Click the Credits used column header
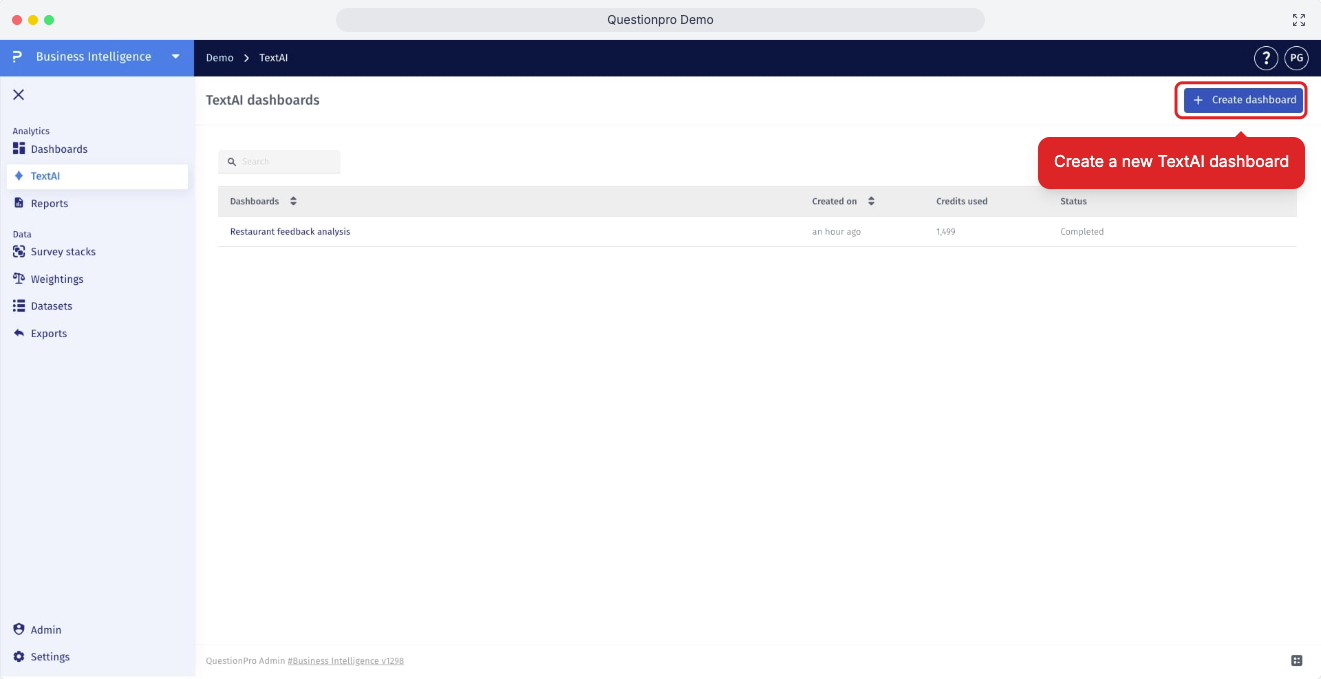 click(x=961, y=201)
